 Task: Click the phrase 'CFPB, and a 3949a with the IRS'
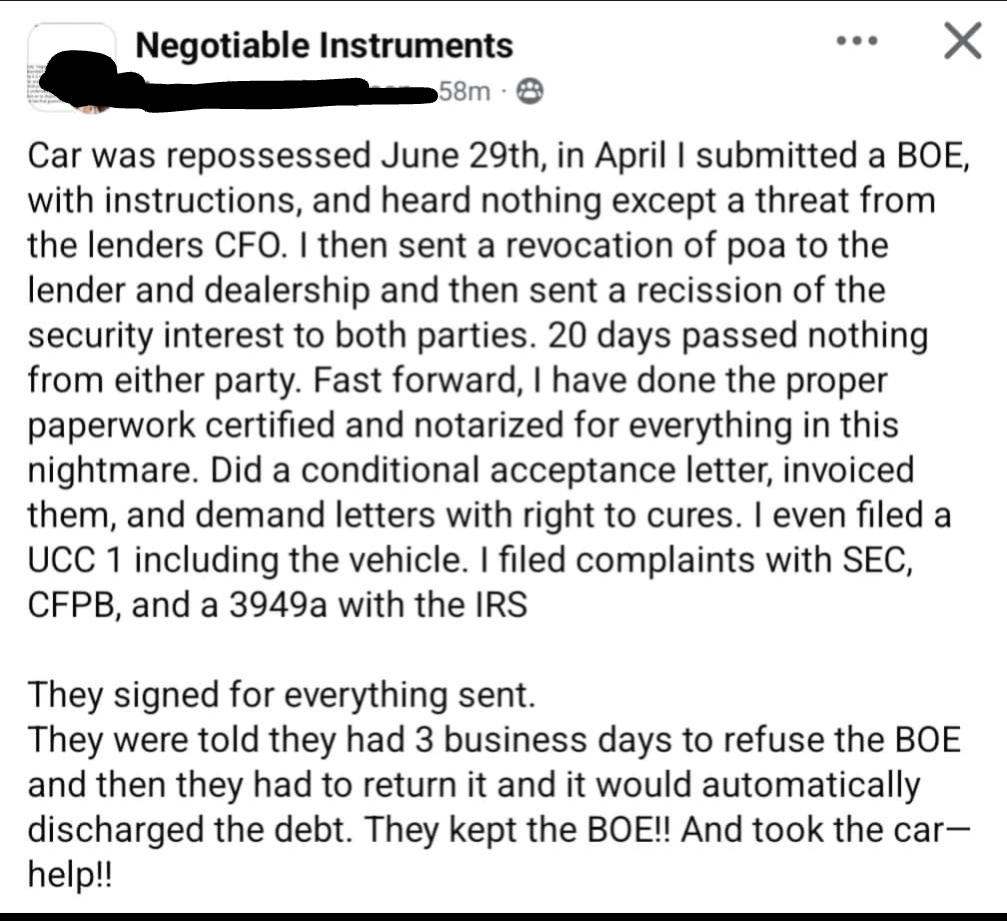pos(277,605)
